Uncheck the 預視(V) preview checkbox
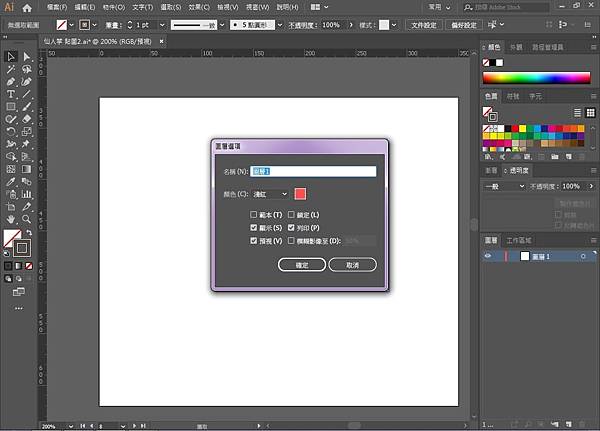The width and height of the screenshot is (600, 431). coord(253,241)
